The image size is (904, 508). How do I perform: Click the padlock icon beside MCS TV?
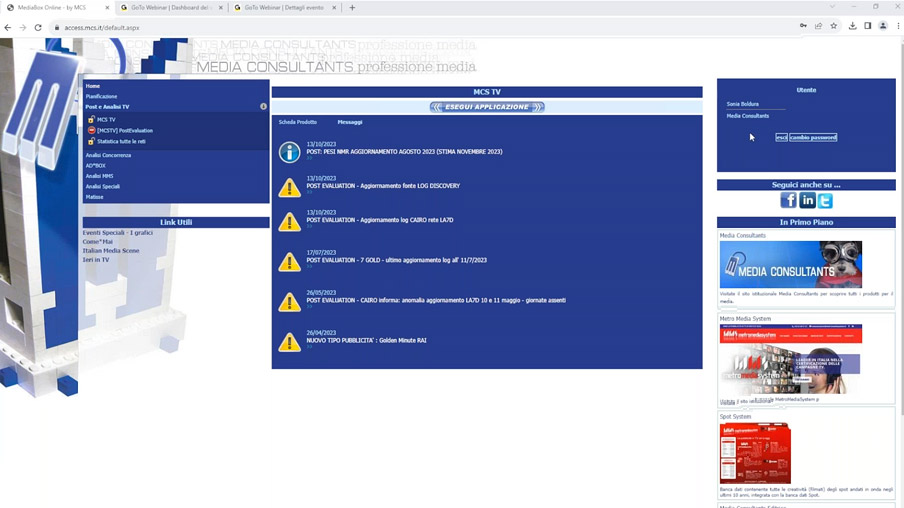(x=91, y=120)
